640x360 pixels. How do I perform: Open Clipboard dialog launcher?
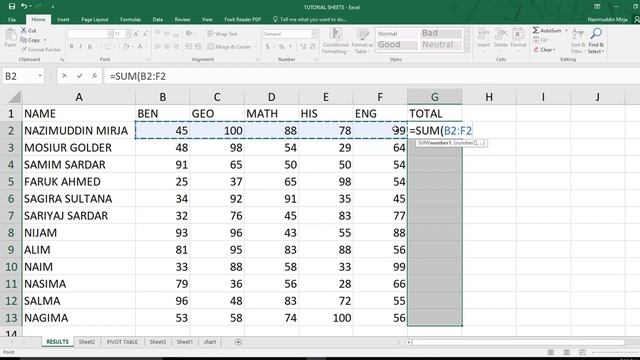(x=62, y=60)
